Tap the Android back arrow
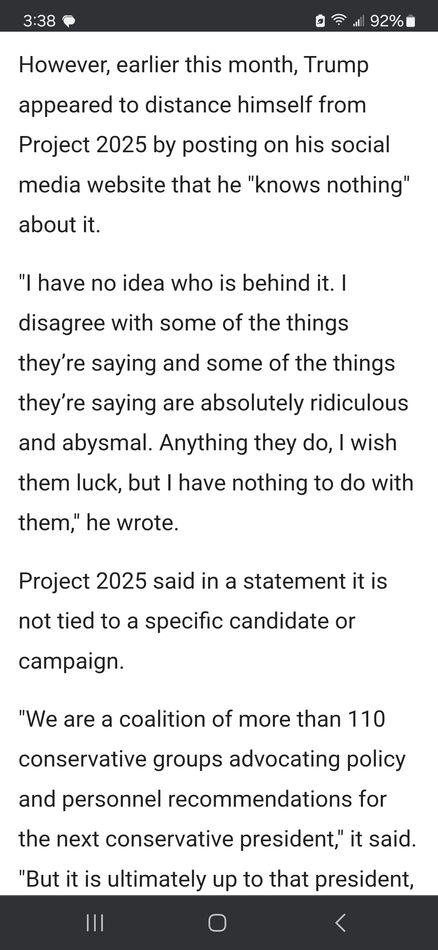This screenshot has height=950, width=438. [340, 922]
